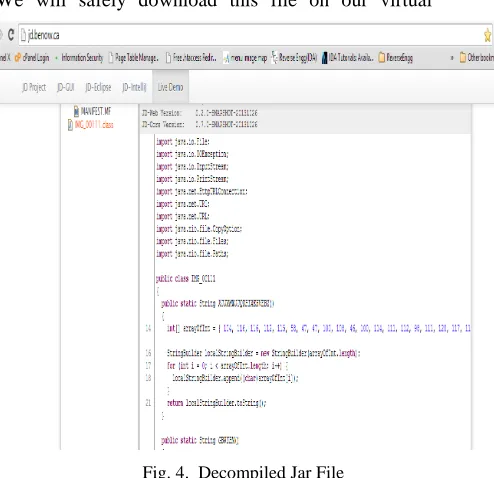The width and height of the screenshot is (494, 478).
Task: Click line number 14 in the gutter
Action: point(148,328)
